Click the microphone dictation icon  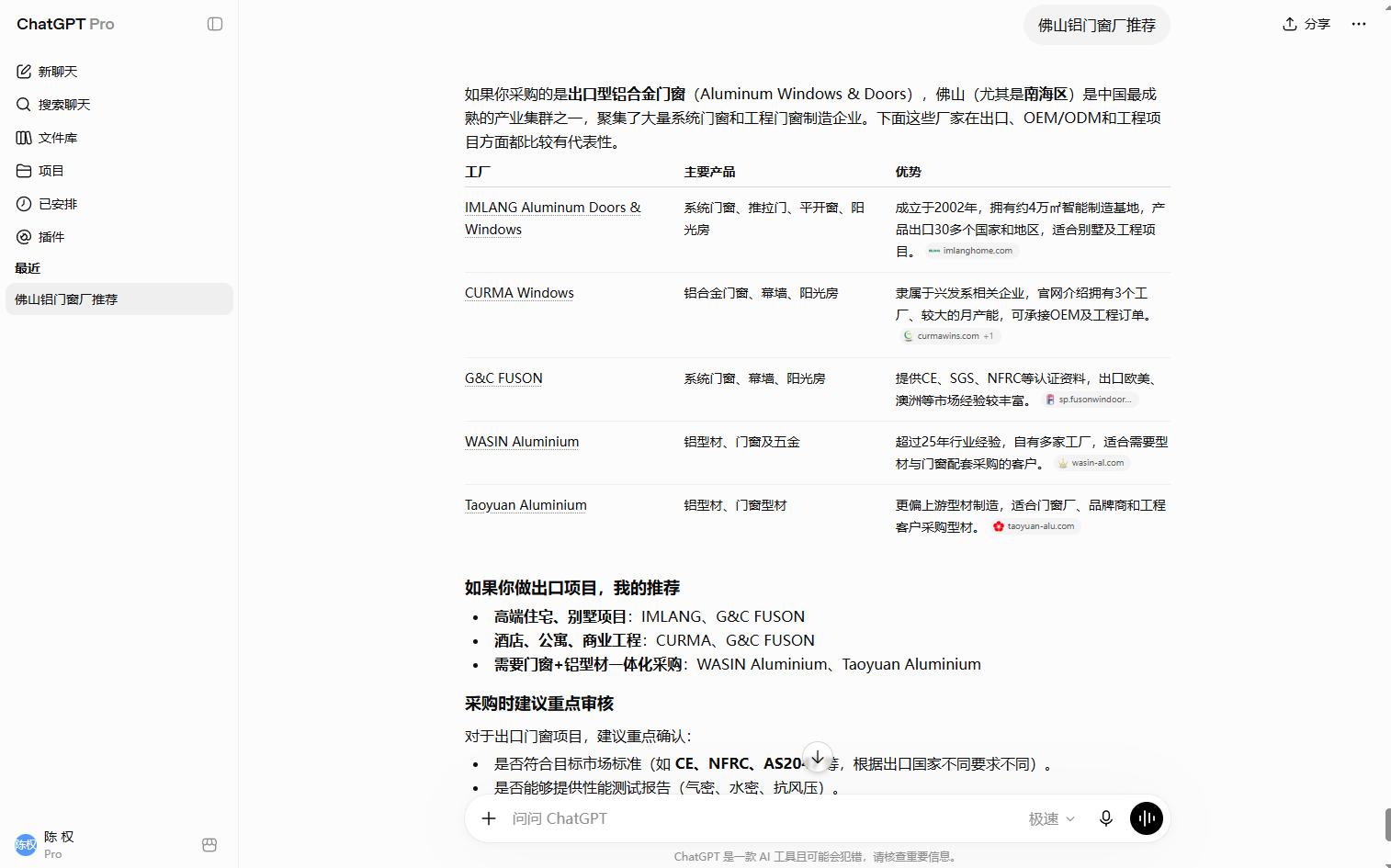1106,818
